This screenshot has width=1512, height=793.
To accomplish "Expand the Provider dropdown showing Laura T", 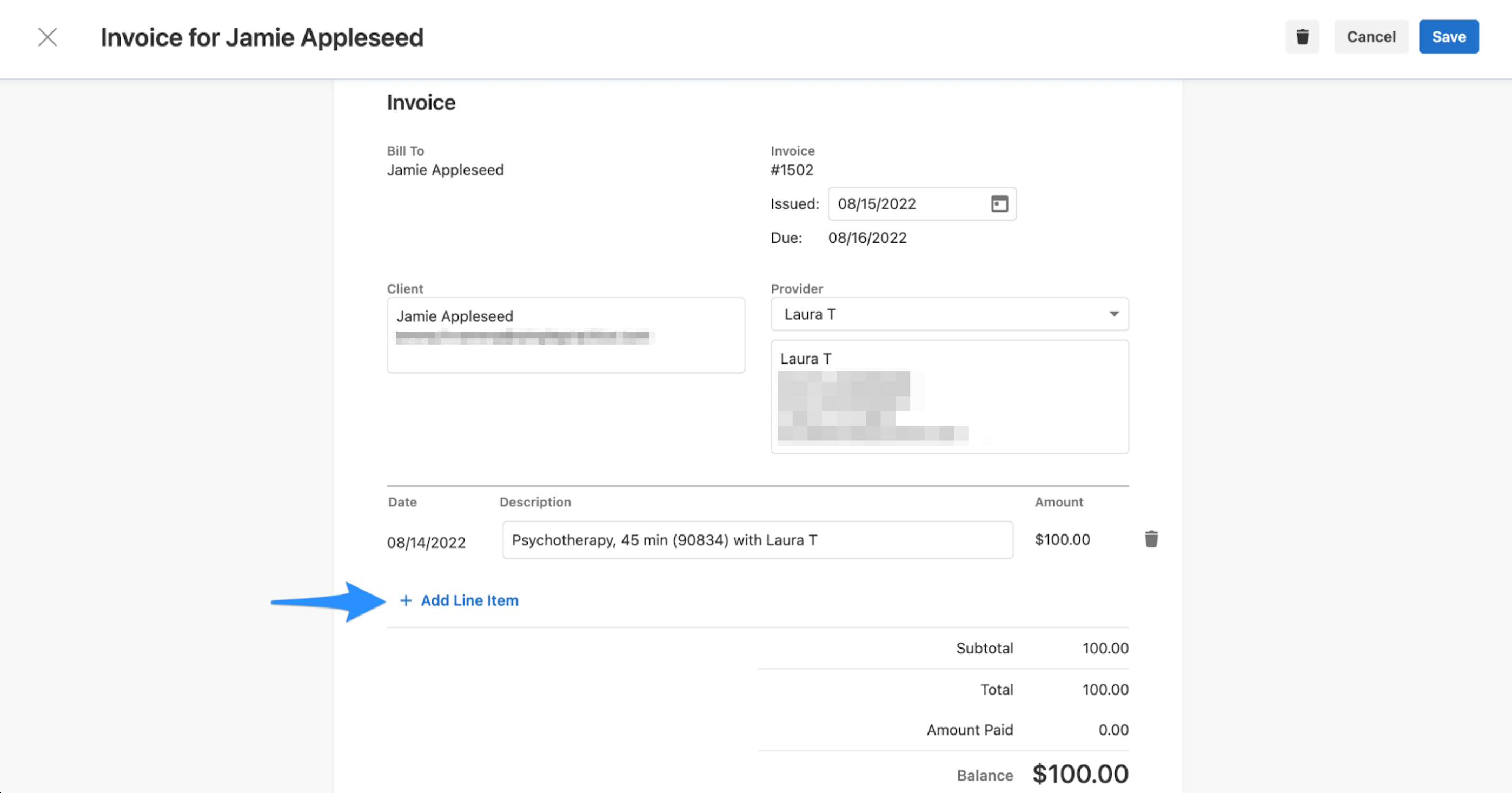I will click(949, 314).
